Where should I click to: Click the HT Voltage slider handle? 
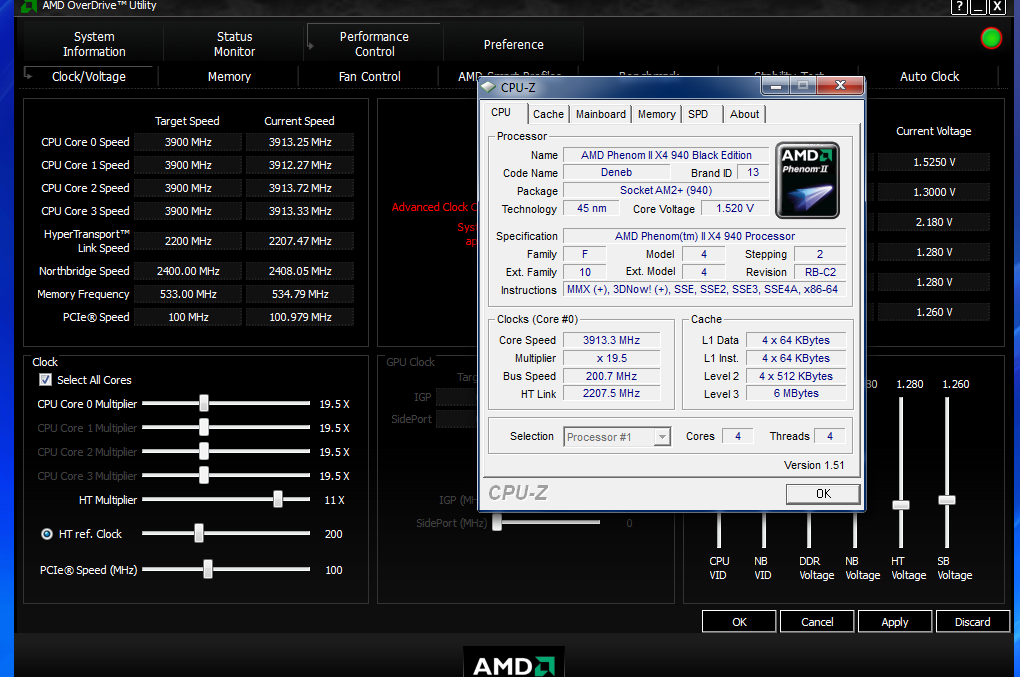coord(901,505)
